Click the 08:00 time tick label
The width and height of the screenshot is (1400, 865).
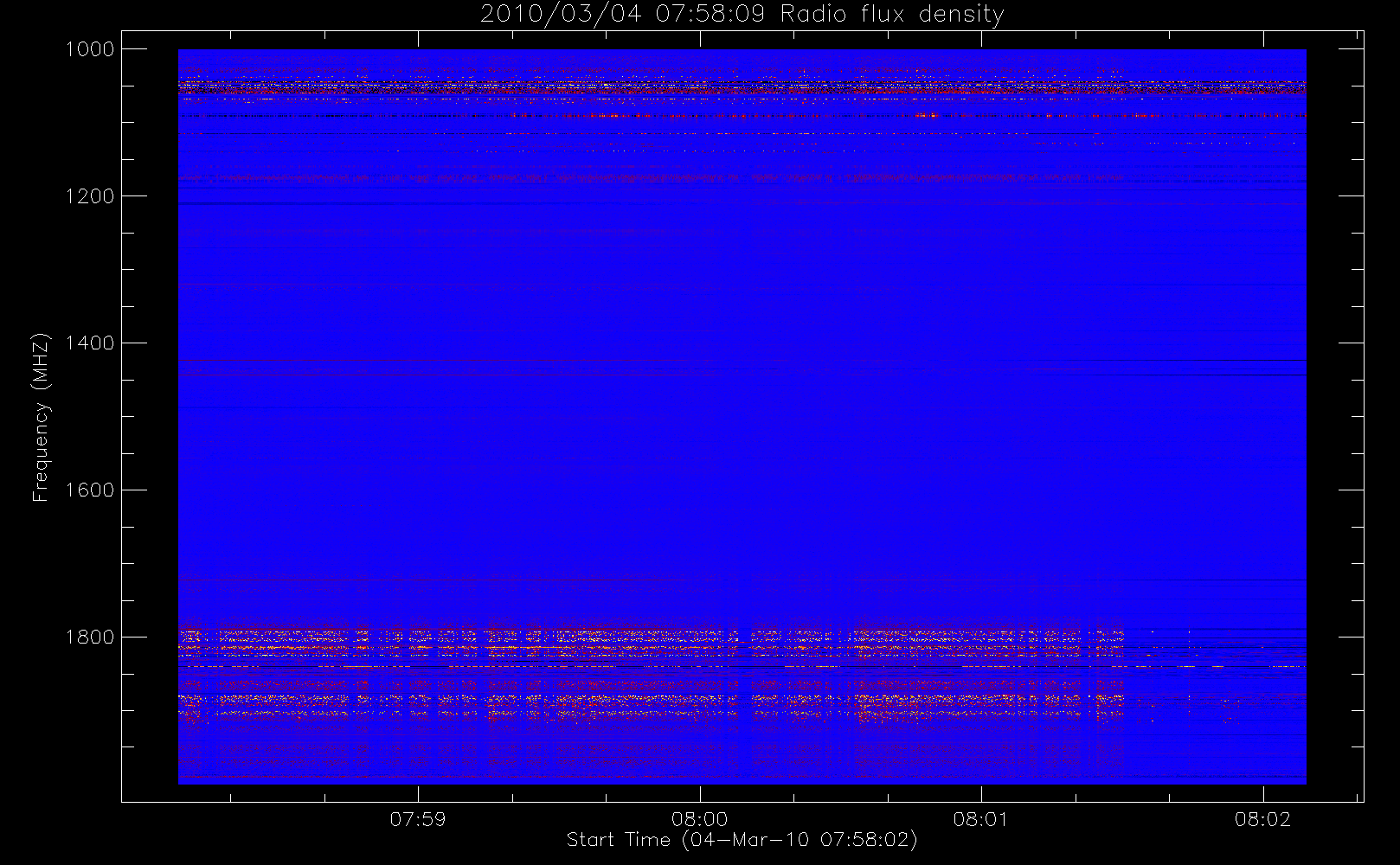[699, 819]
